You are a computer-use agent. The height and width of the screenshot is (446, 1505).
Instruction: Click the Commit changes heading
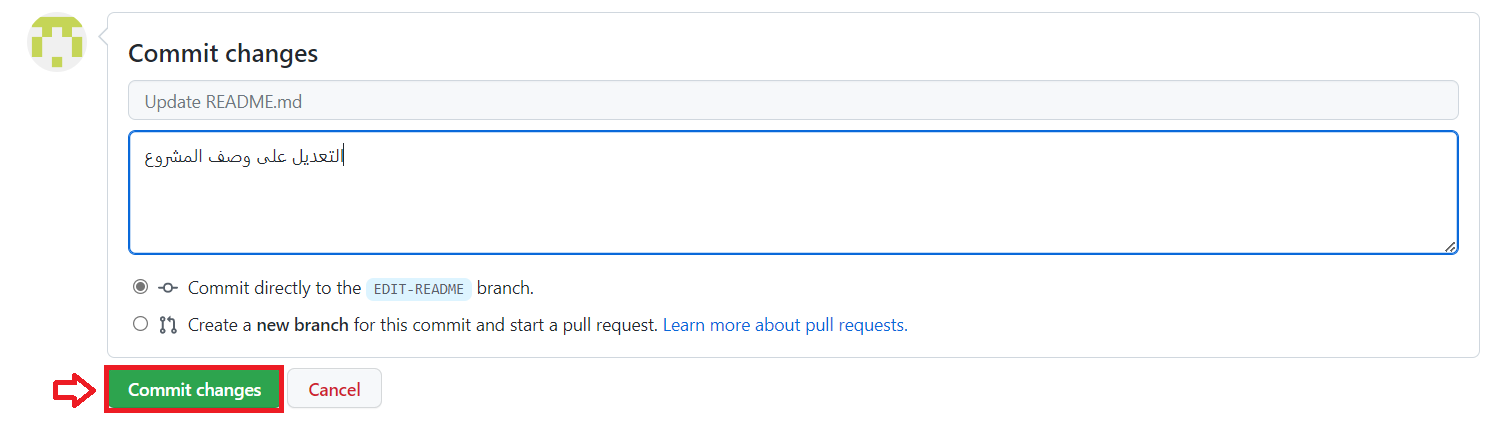coord(223,54)
